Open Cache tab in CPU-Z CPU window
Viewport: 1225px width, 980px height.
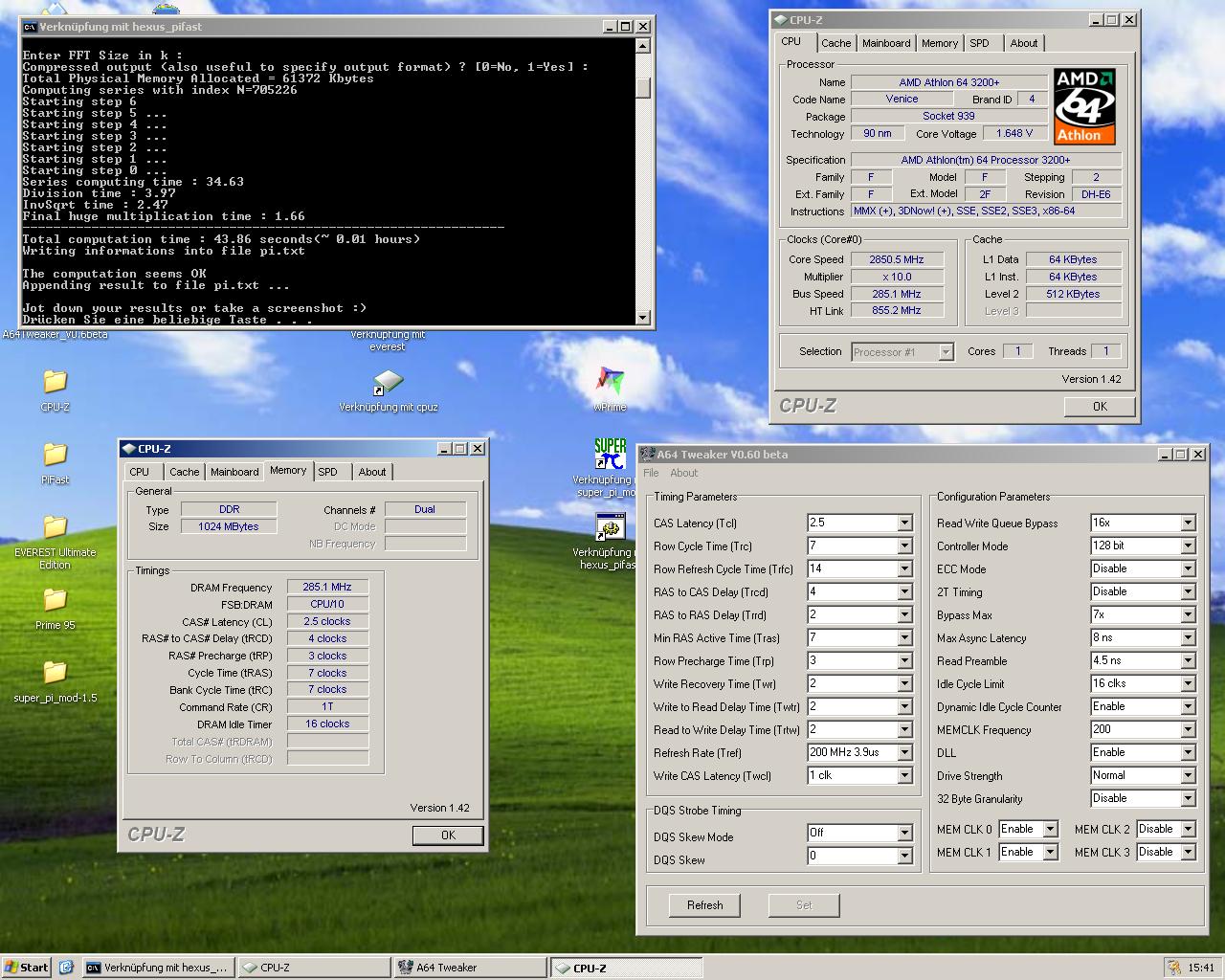(835, 43)
